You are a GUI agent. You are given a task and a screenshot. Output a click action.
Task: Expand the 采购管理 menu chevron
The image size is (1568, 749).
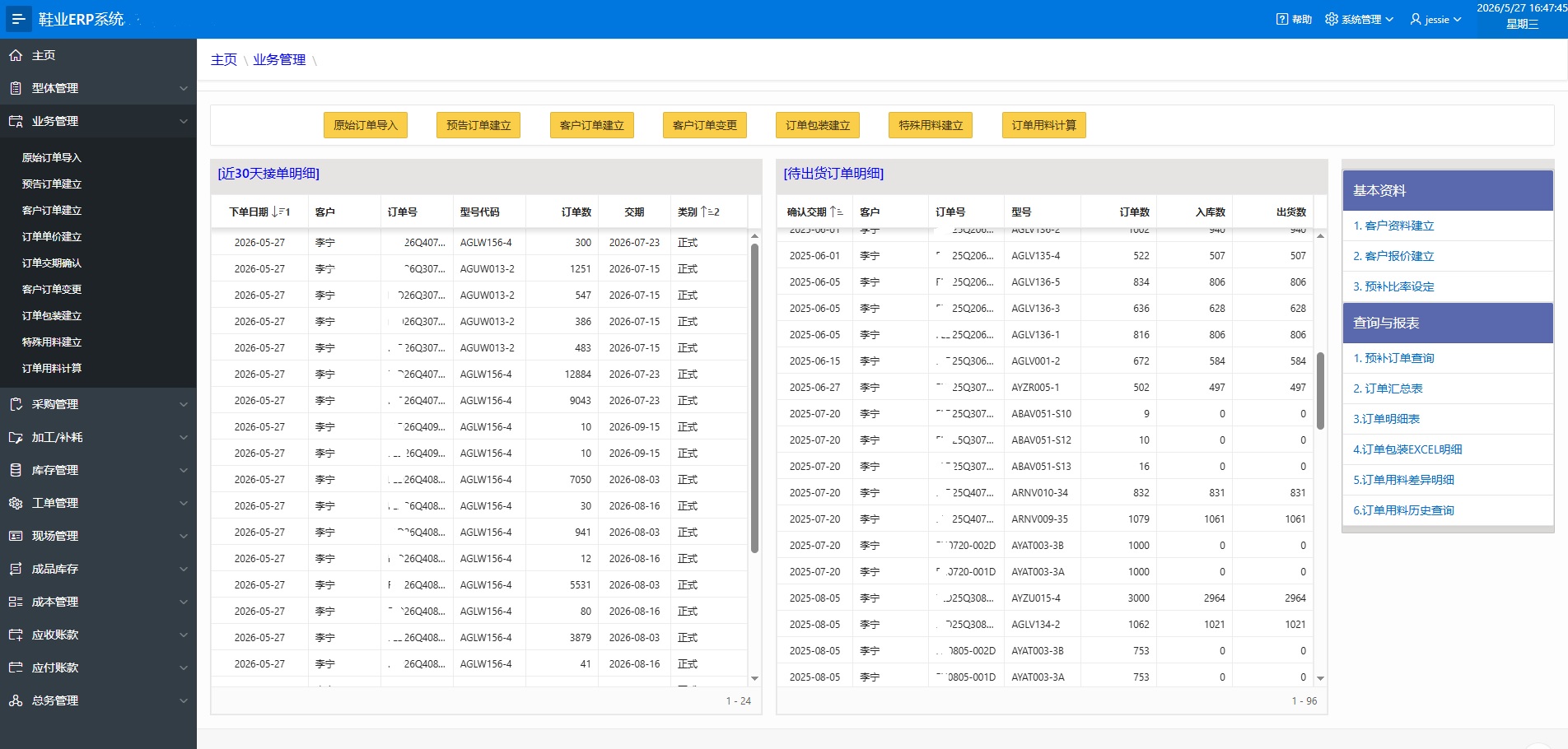(x=184, y=404)
